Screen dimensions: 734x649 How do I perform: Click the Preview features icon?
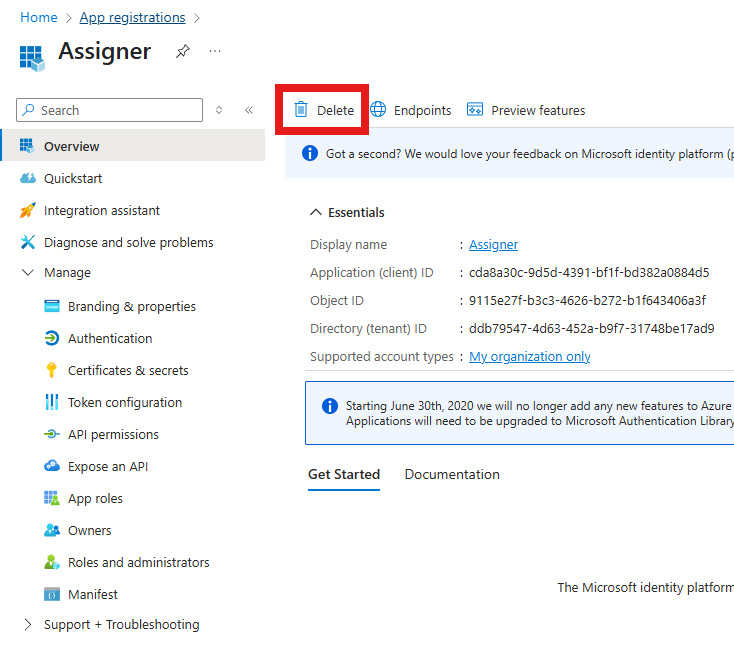(x=475, y=110)
